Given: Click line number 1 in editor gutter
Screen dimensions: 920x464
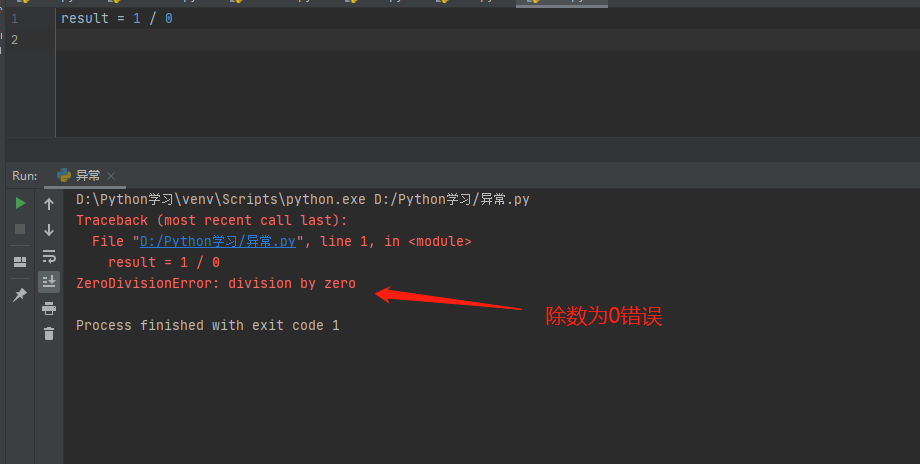Looking at the screenshot, I should pos(15,19).
